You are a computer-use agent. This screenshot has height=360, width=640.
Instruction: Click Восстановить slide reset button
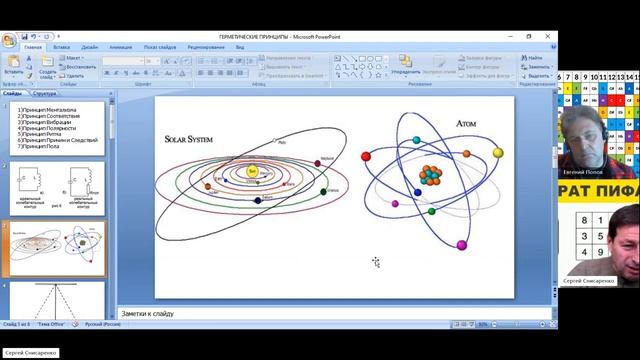point(78,67)
